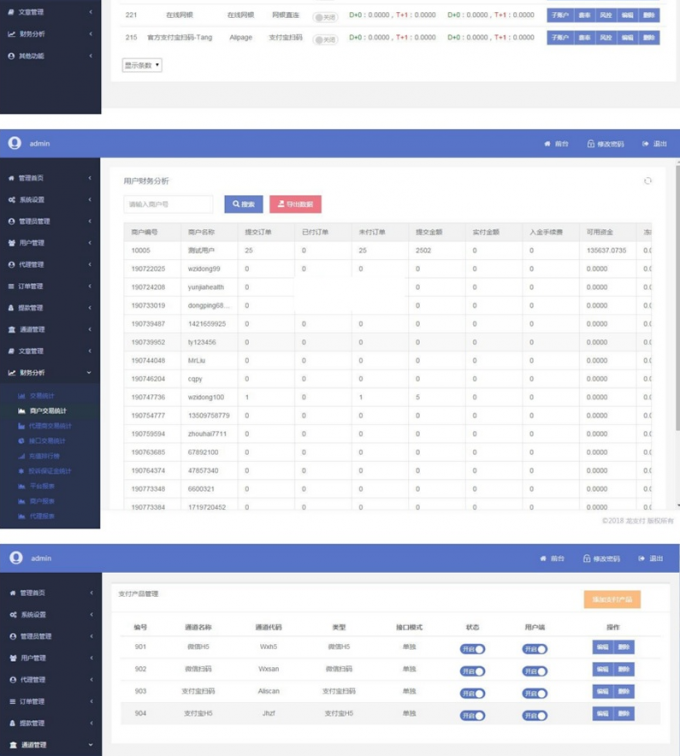680x756 pixels.
Task: Toggle the 状态 switch for channel 901
Action: click(472, 649)
